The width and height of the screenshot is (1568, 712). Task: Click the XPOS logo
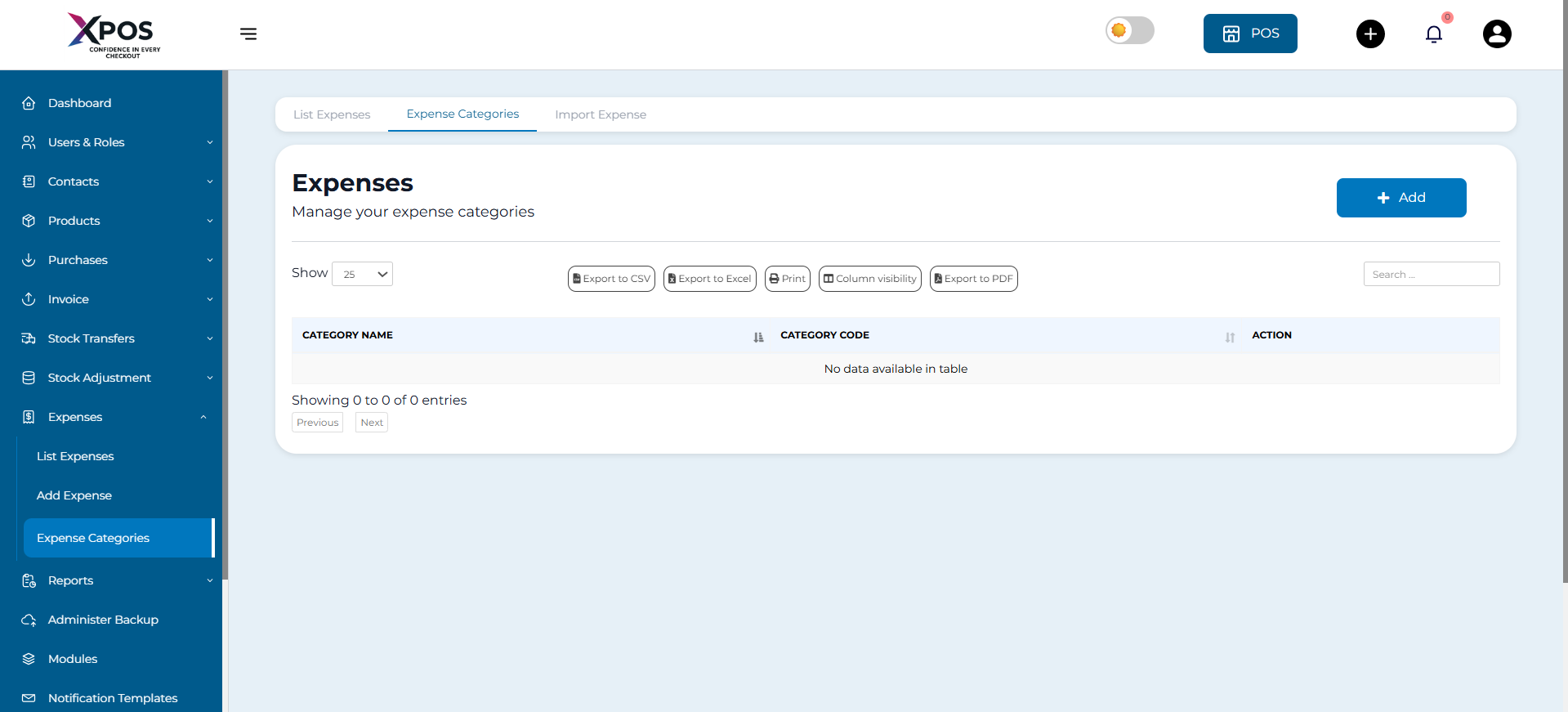114,34
